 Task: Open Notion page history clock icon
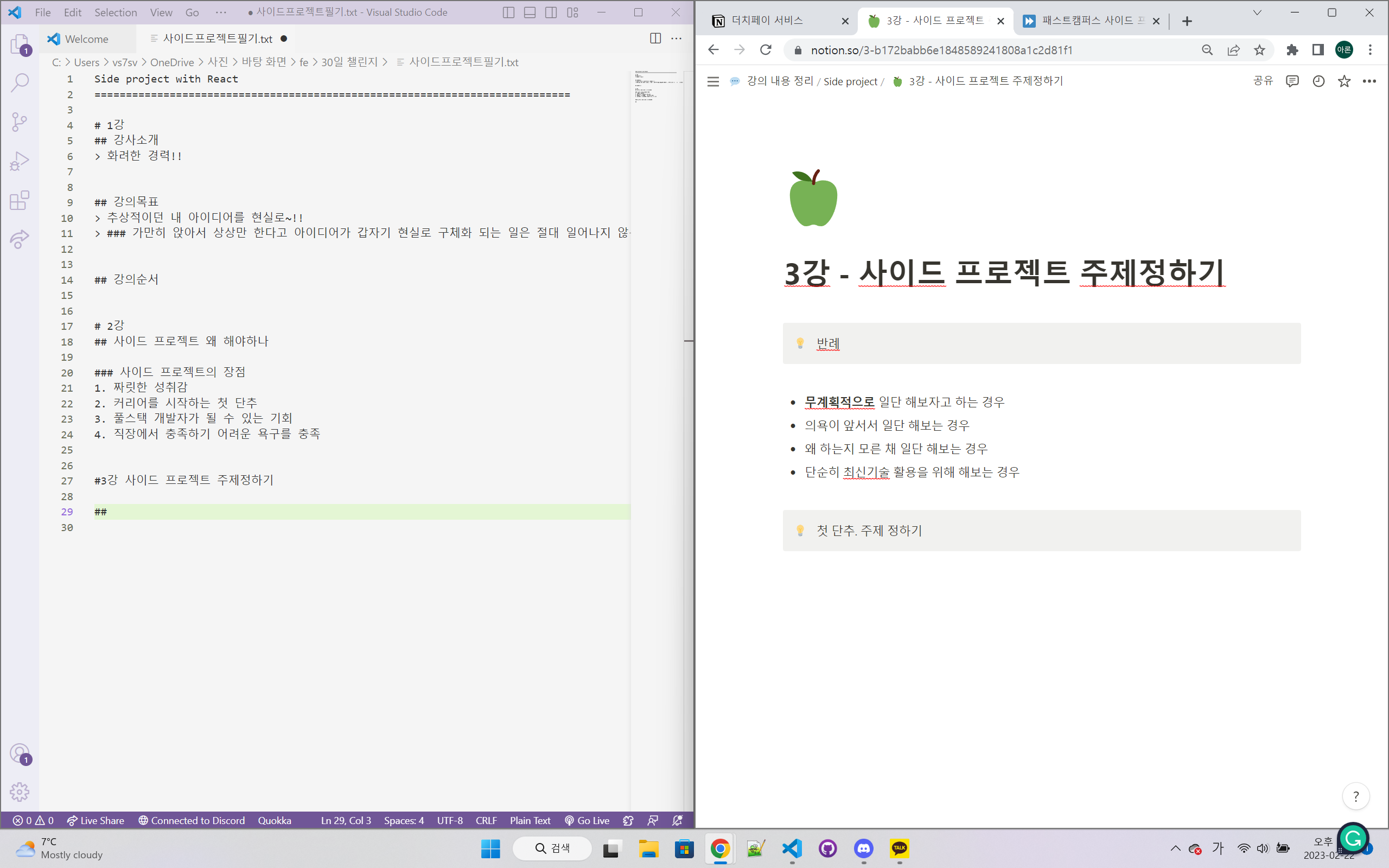1318,81
